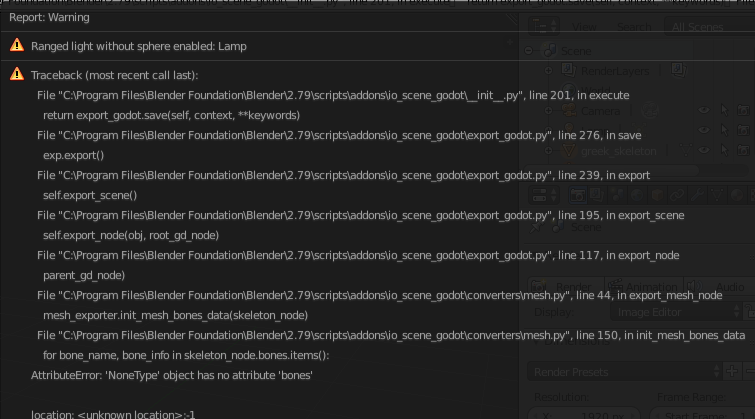
Task: Toggle renderability camera icon for Camera
Action: [743, 110]
